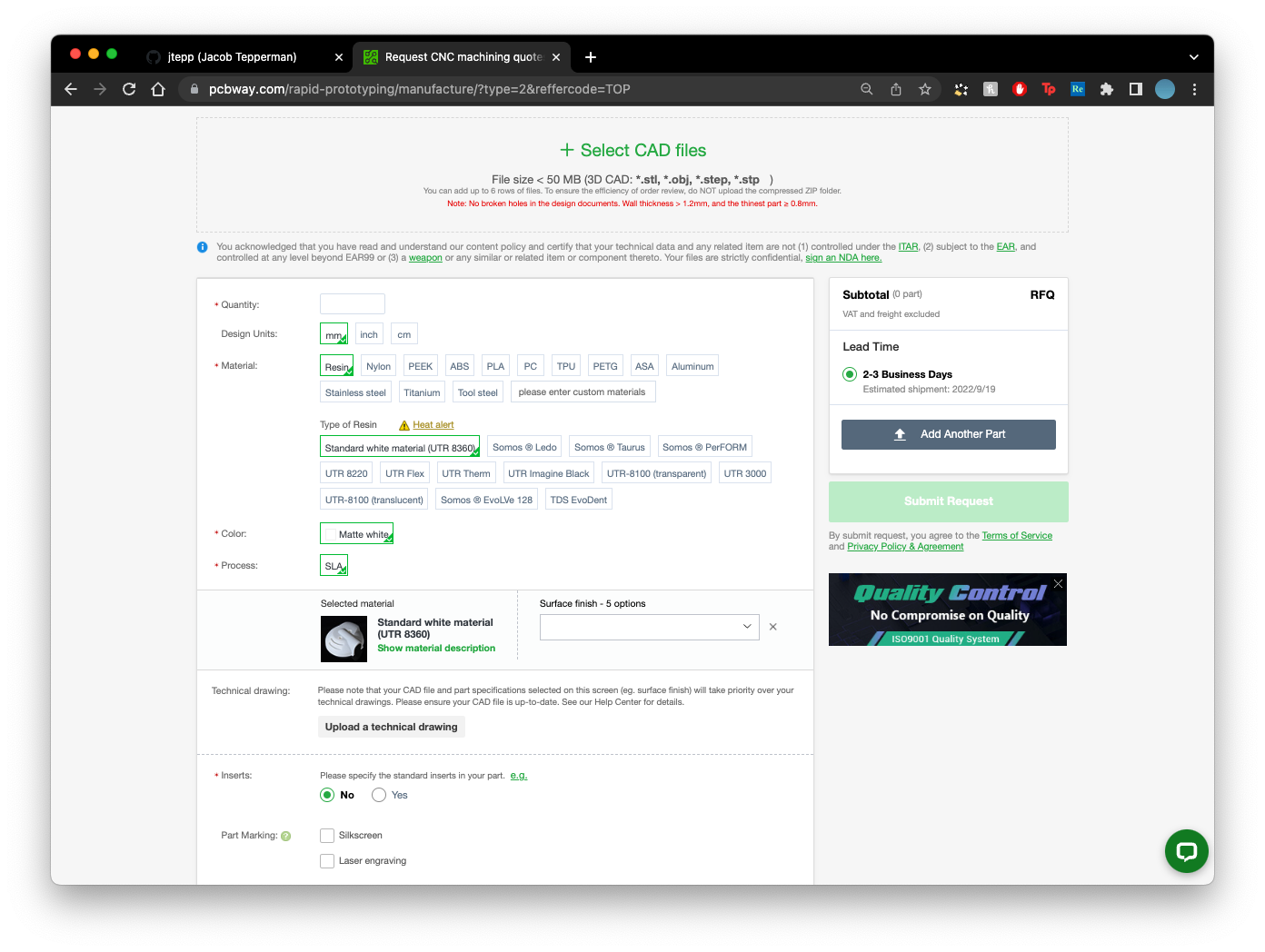
Task: Switch to the jtepp Jacob Tepperman tab
Action: click(230, 56)
